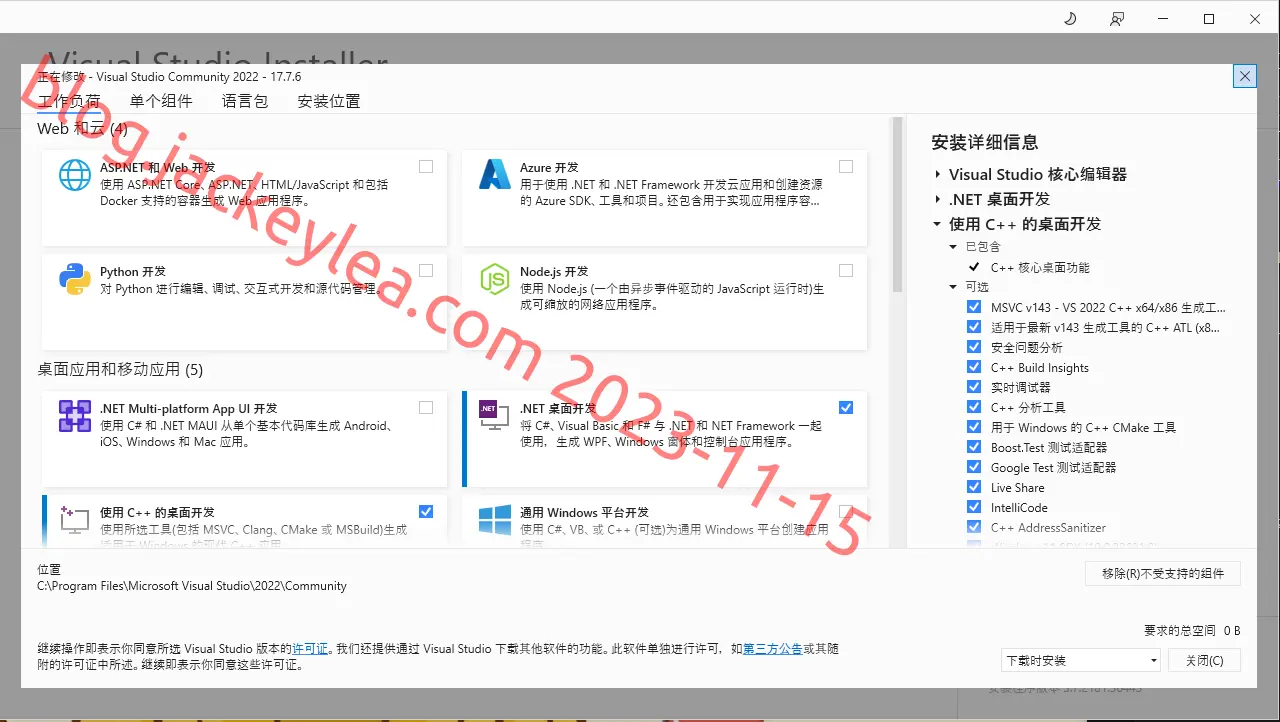Collapse the 已包含 section
Image resolution: width=1280 pixels, height=722 pixels.
pyautogui.click(x=954, y=247)
